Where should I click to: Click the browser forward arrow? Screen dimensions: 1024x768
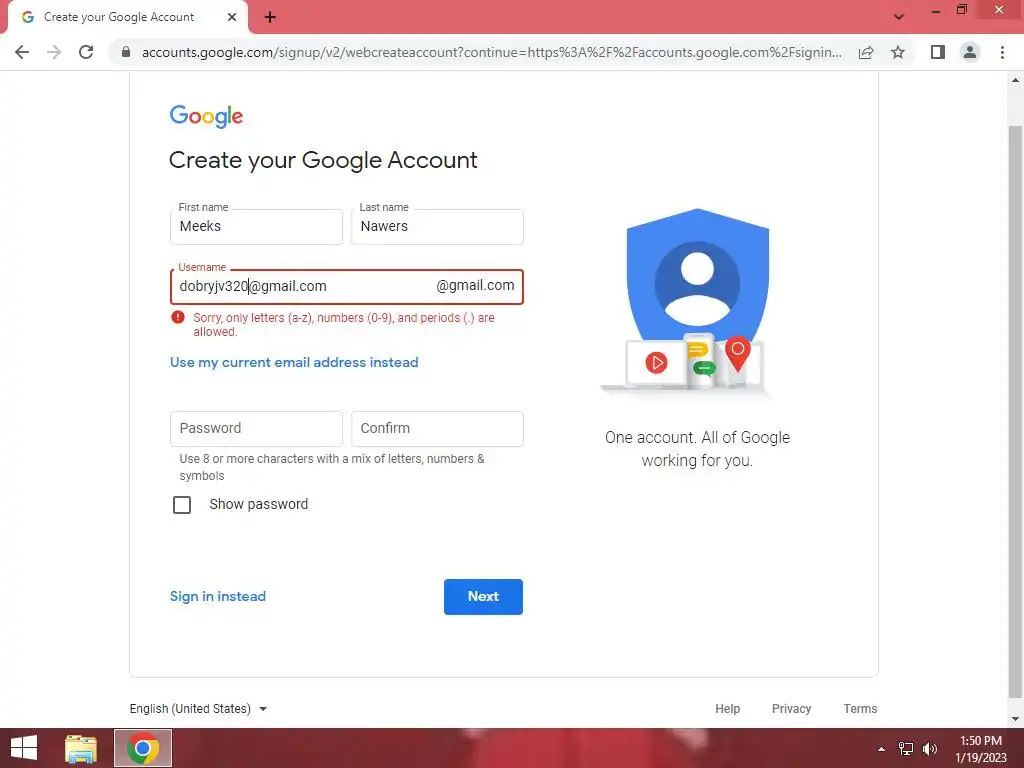54,52
